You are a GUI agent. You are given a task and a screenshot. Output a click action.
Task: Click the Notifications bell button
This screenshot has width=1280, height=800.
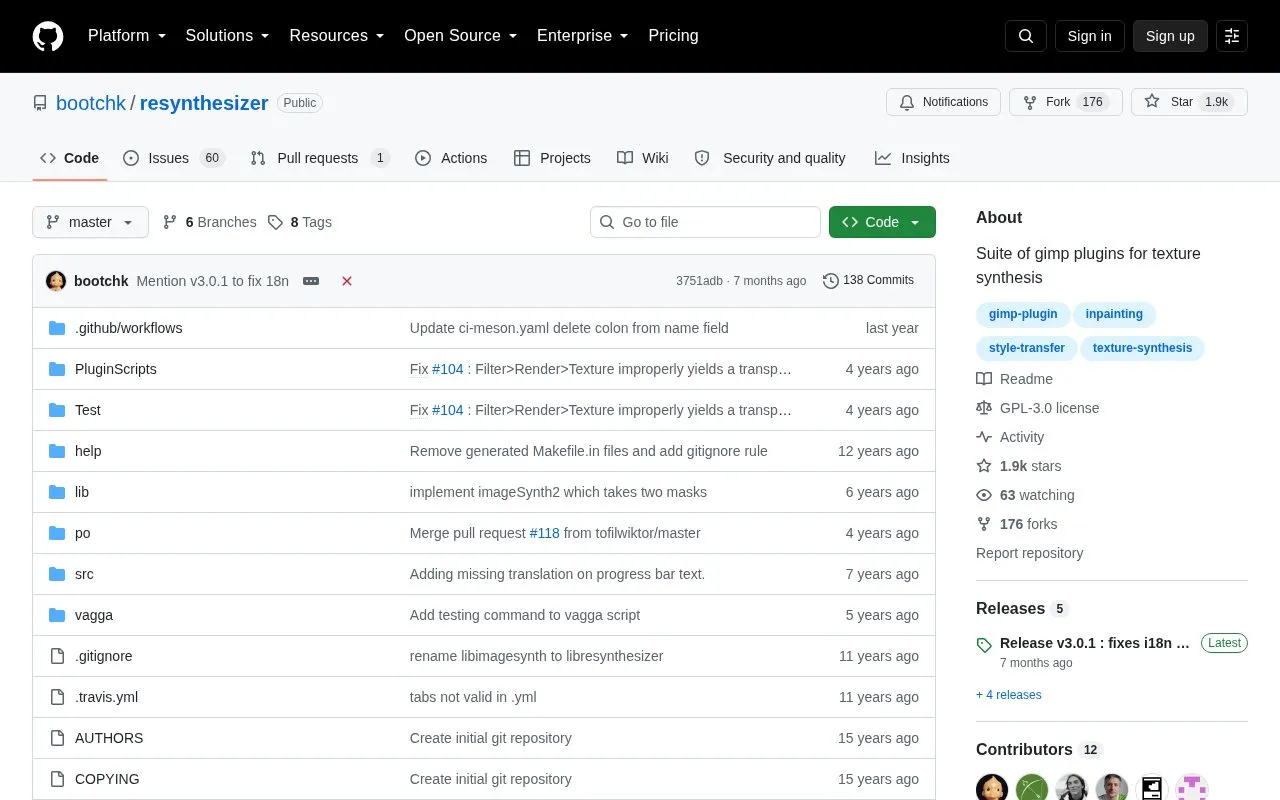tap(943, 102)
